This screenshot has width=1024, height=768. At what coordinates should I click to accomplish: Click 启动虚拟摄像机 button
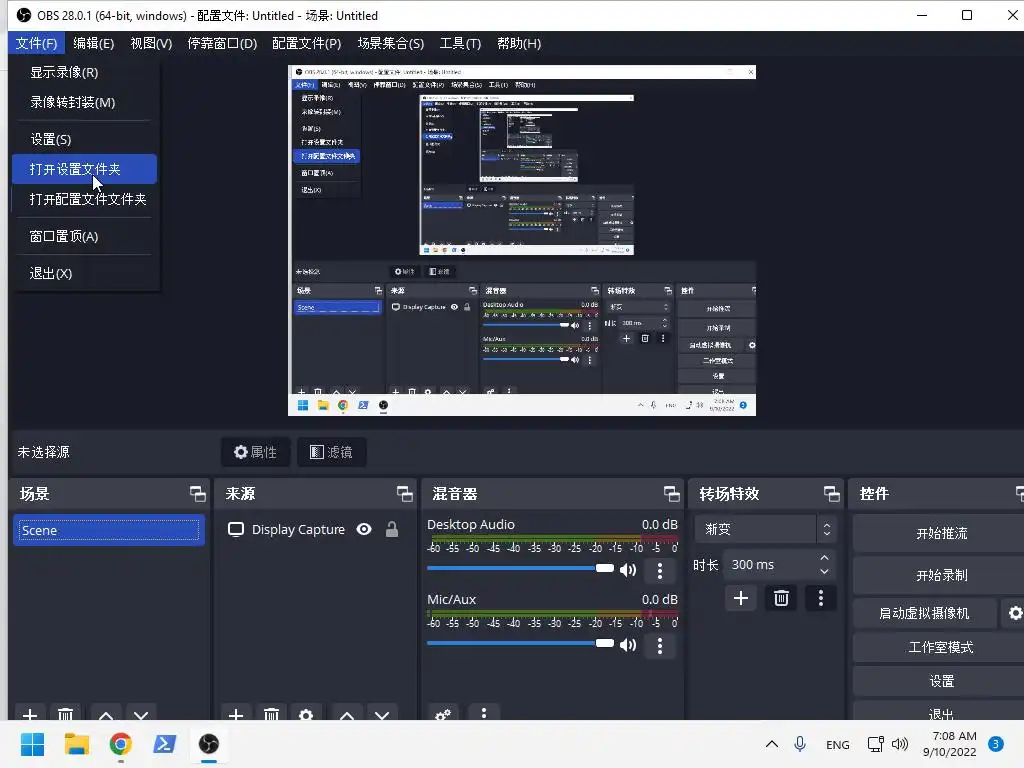[x=924, y=613]
